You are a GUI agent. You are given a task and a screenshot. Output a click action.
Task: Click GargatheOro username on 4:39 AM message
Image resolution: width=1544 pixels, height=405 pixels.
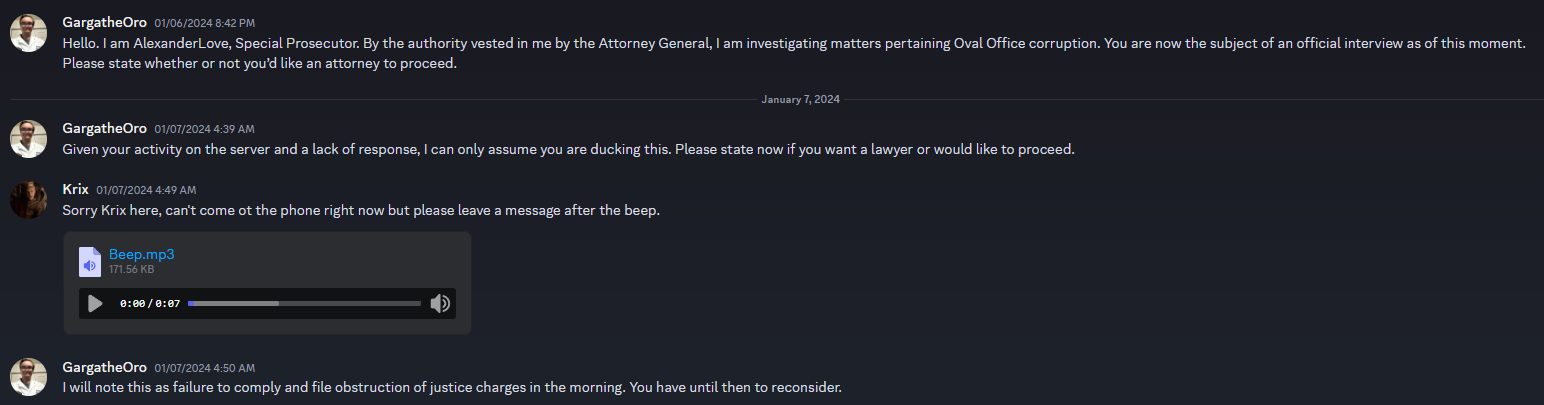pyautogui.click(x=104, y=128)
